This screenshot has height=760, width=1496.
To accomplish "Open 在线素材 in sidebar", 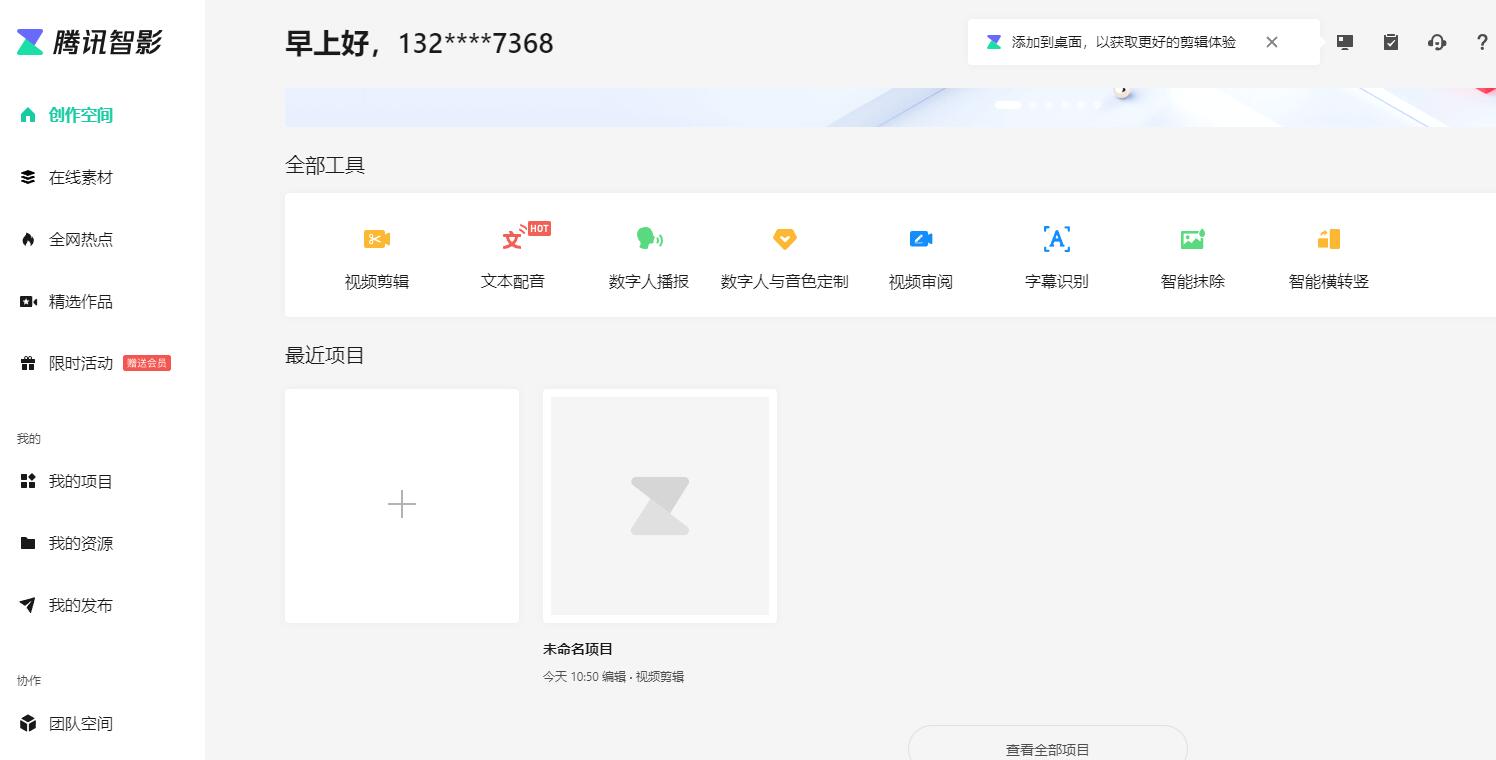I will tap(81, 177).
